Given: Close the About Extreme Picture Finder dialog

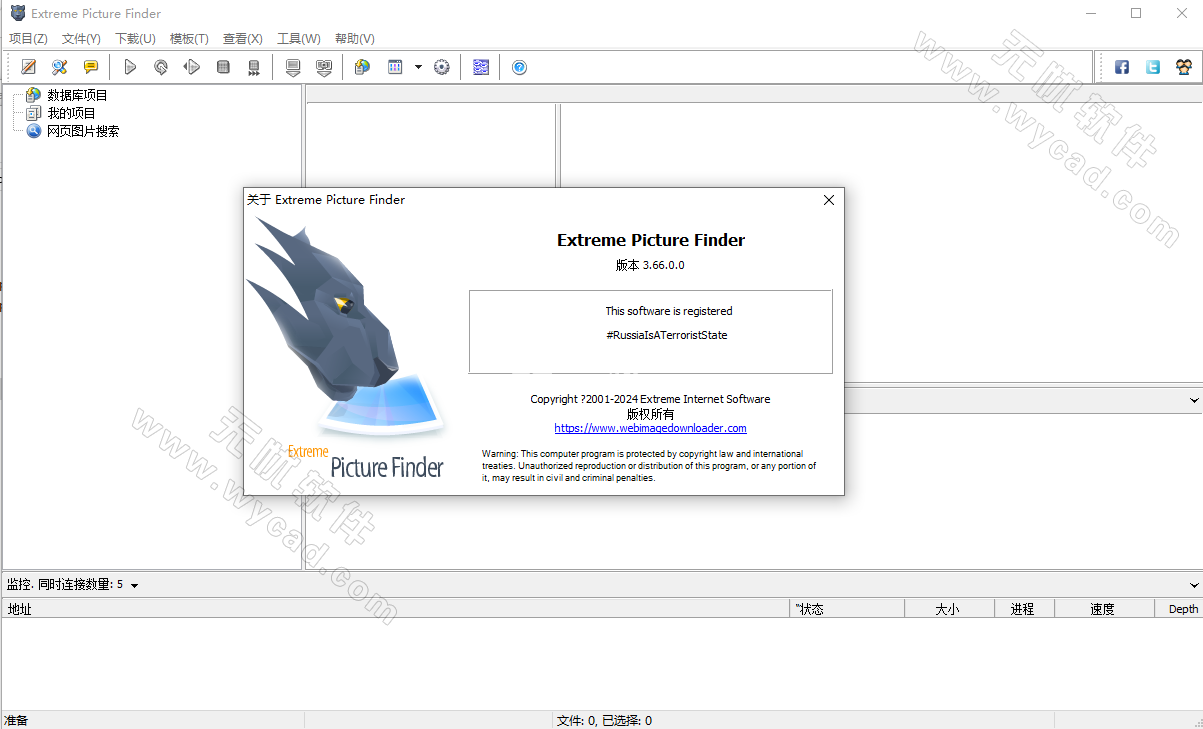Looking at the screenshot, I should click(828, 200).
